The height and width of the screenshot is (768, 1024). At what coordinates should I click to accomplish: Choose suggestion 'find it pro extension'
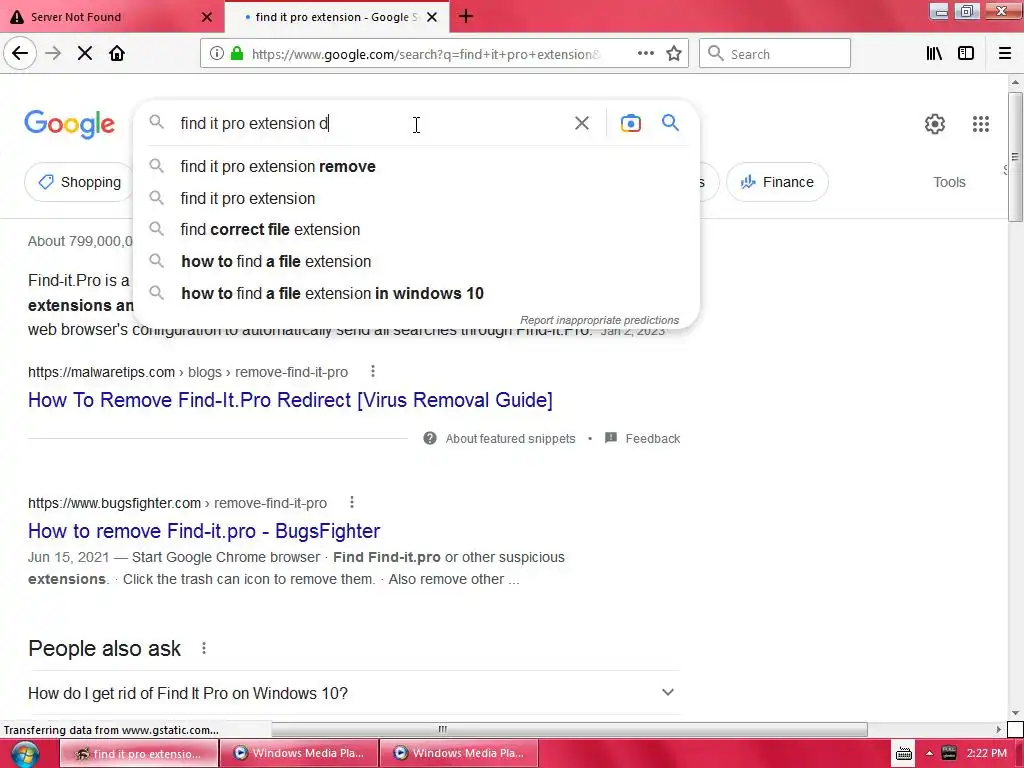point(416,198)
